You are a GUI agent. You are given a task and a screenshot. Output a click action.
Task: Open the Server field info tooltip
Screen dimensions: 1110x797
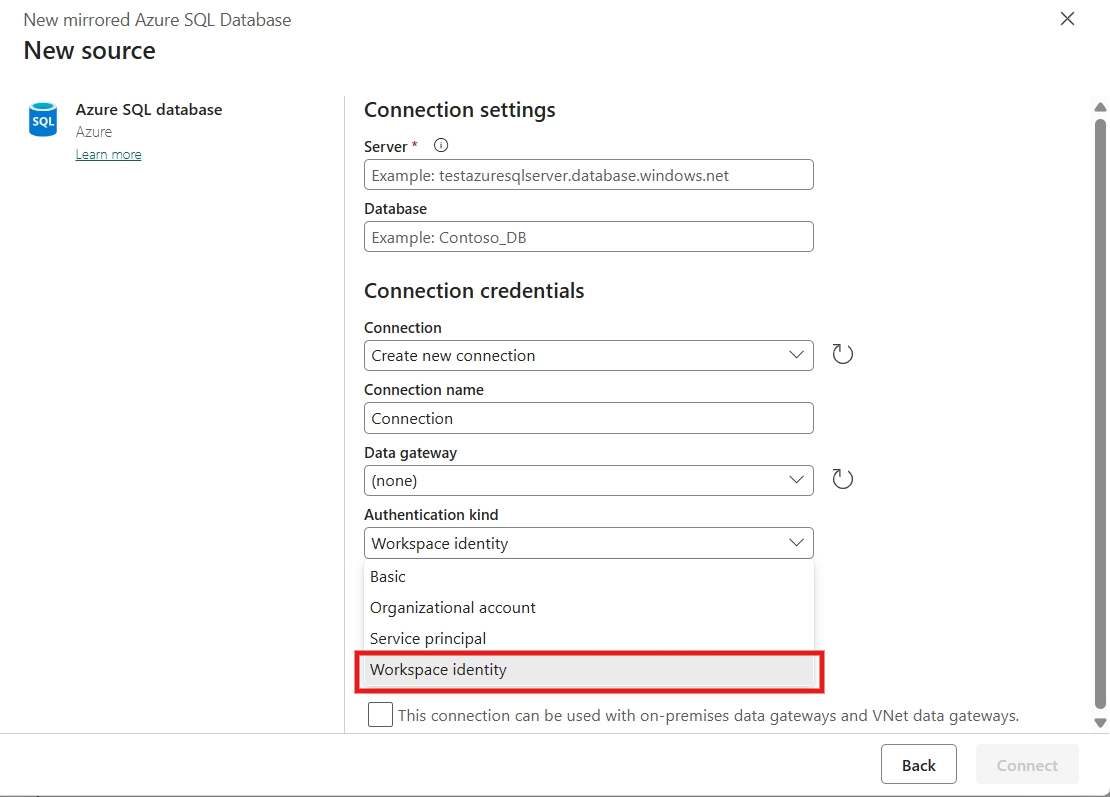(440, 144)
